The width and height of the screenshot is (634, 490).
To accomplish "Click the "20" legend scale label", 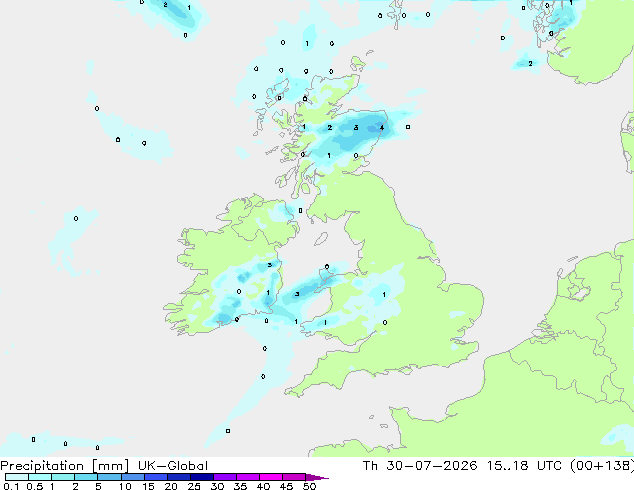I will click(x=171, y=486).
